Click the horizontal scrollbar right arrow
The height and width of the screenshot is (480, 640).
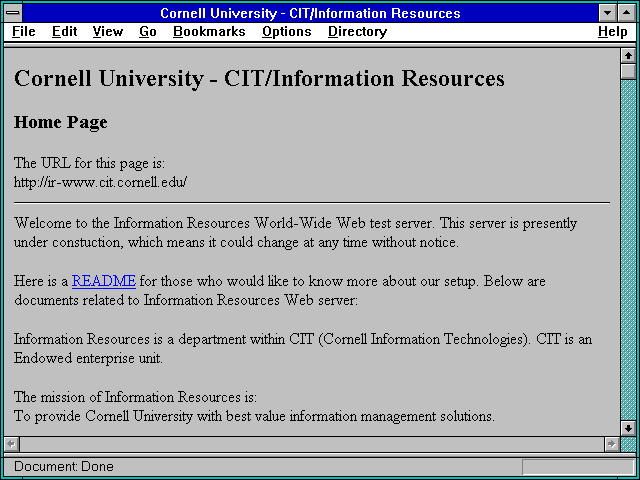point(612,444)
